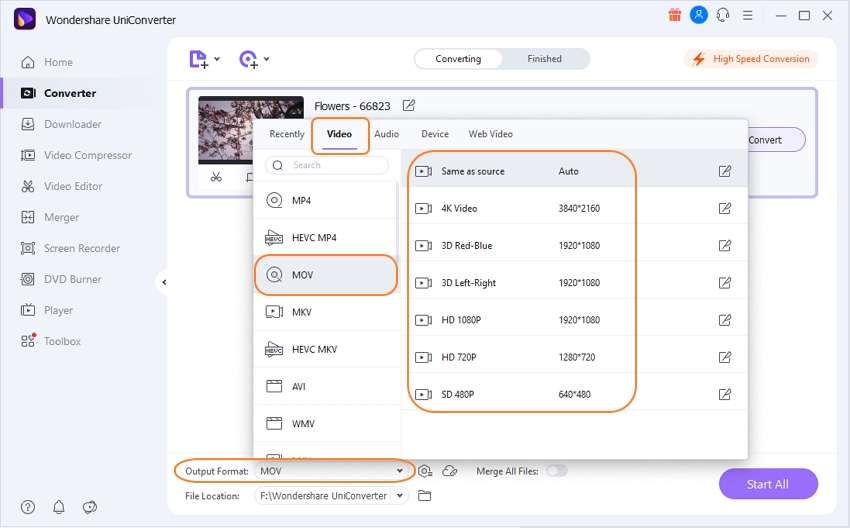The height and width of the screenshot is (528, 850).
Task: Select the Web Video tab
Action: tap(491, 134)
